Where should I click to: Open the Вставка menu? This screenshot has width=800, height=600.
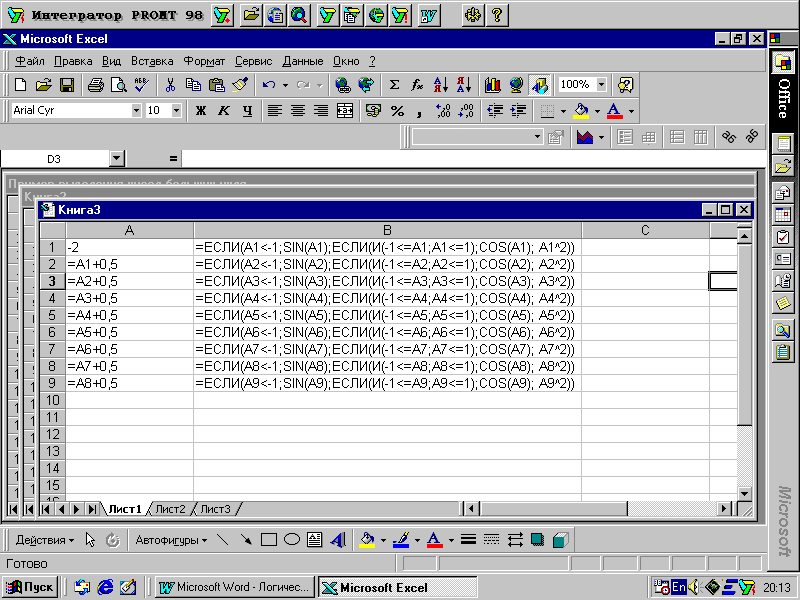pyautogui.click(x=152, y=61)
